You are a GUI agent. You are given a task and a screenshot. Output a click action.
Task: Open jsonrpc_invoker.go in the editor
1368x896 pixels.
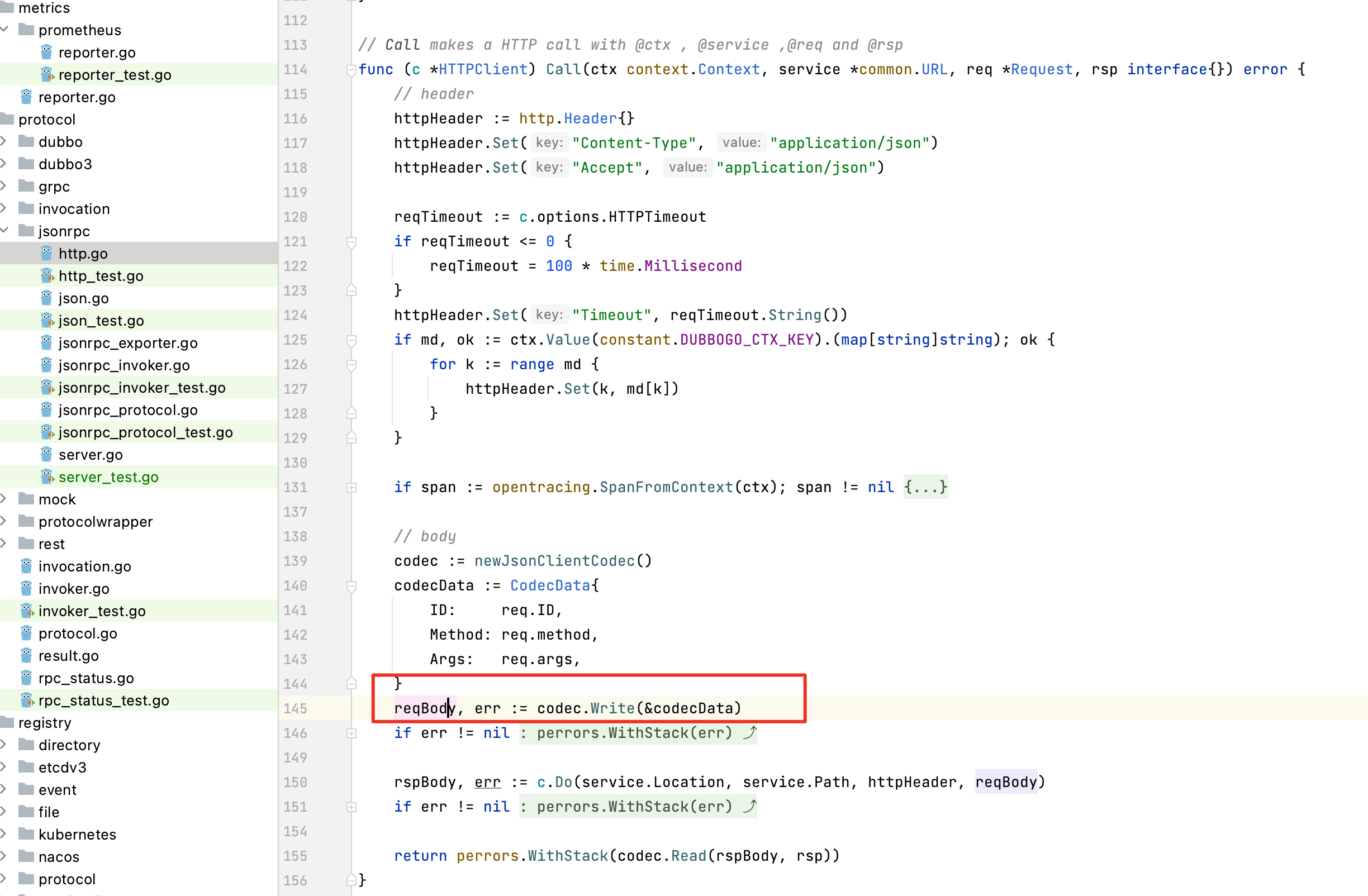tap(124, 365)
